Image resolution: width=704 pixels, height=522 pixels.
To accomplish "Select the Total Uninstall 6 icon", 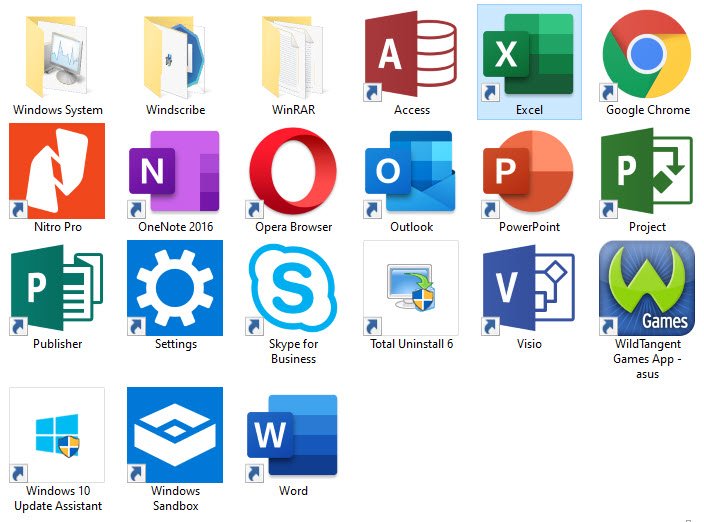I will click(x=411, y=288).
